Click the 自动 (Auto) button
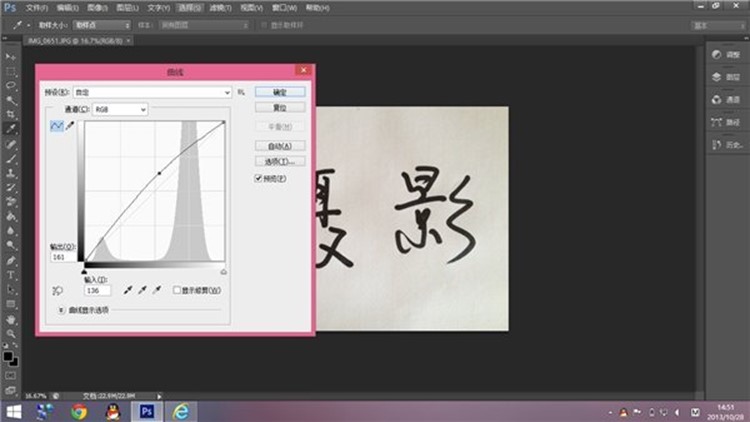Image resolution: width=750 pixels, height=422 pixels. [273, 145]
